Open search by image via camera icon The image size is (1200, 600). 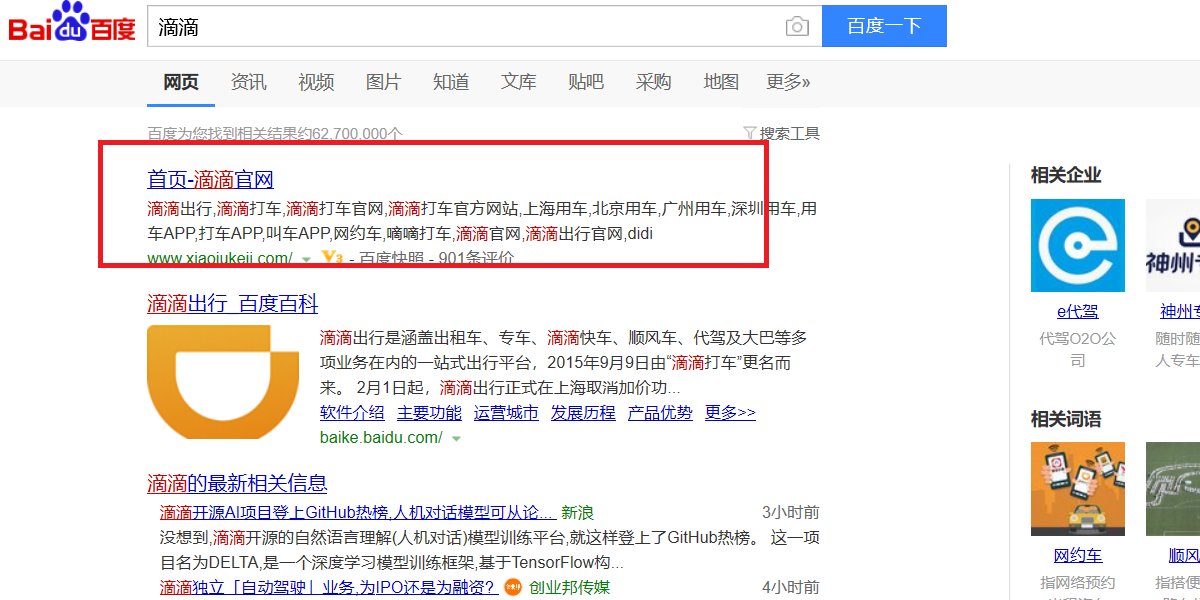click(x=797, y=27)
